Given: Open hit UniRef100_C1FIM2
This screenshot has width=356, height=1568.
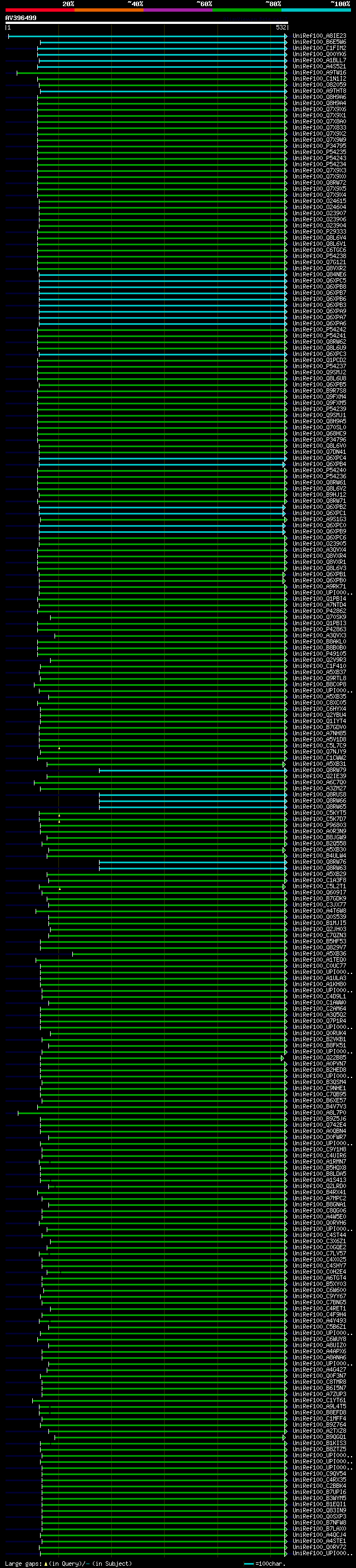Looking at the screenshot, I should coord(319,48).
